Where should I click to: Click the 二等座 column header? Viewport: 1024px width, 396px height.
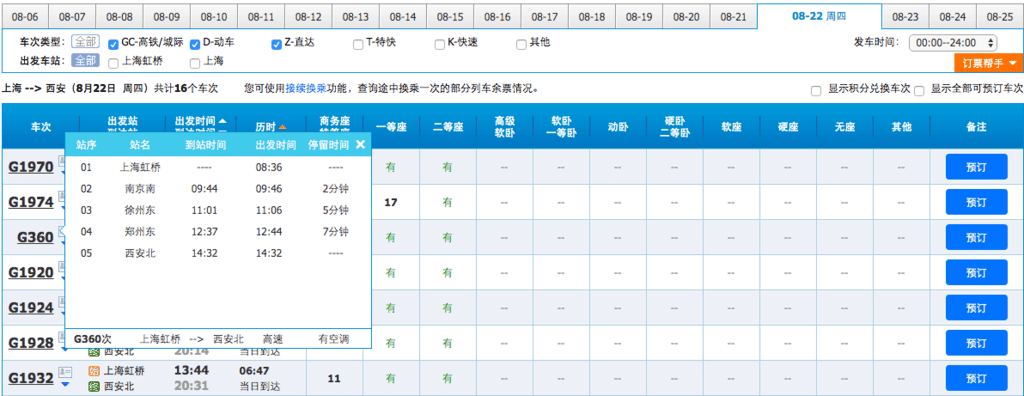point(447,127)
